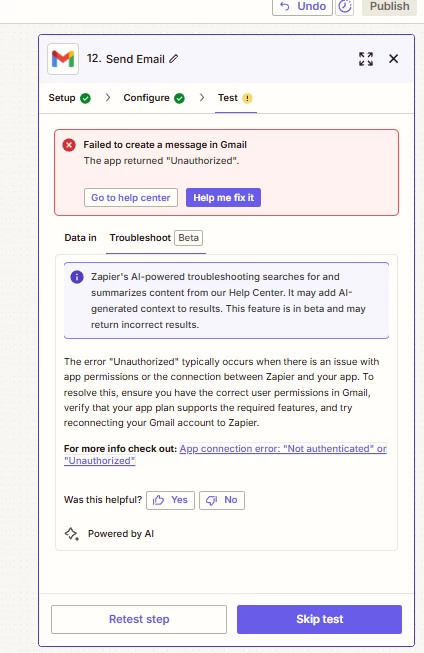The image size is (424, 653).
Task: Select the Data in tab
Action: pos(80,238)
